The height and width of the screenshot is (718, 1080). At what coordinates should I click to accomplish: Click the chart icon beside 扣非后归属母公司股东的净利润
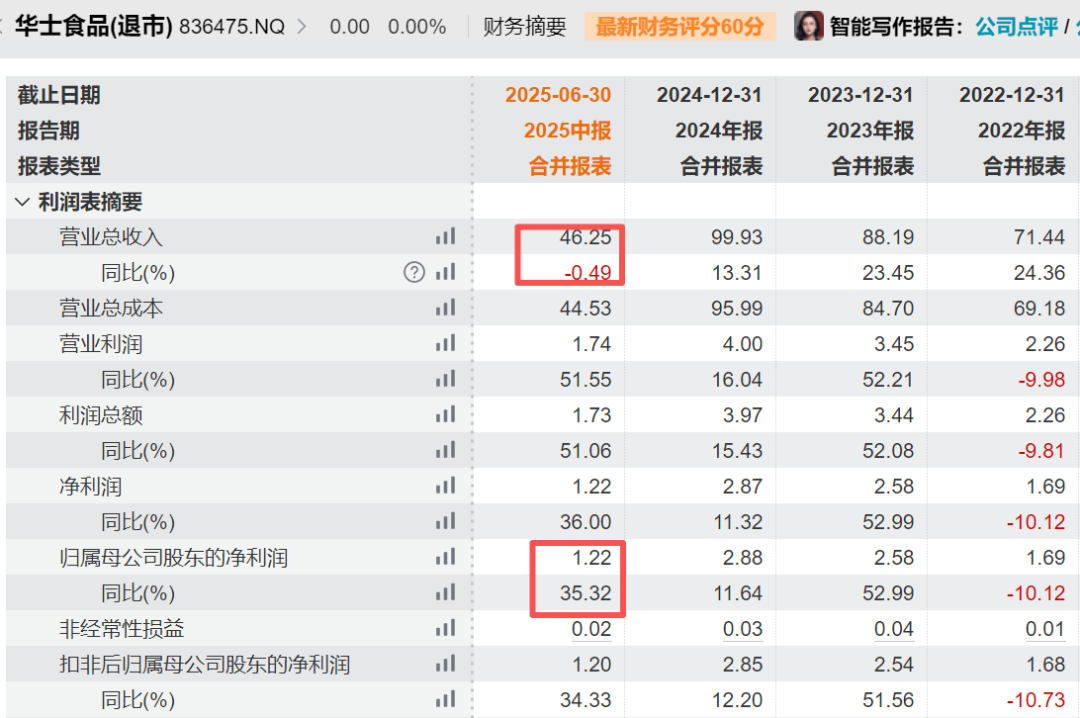(445, 664)
